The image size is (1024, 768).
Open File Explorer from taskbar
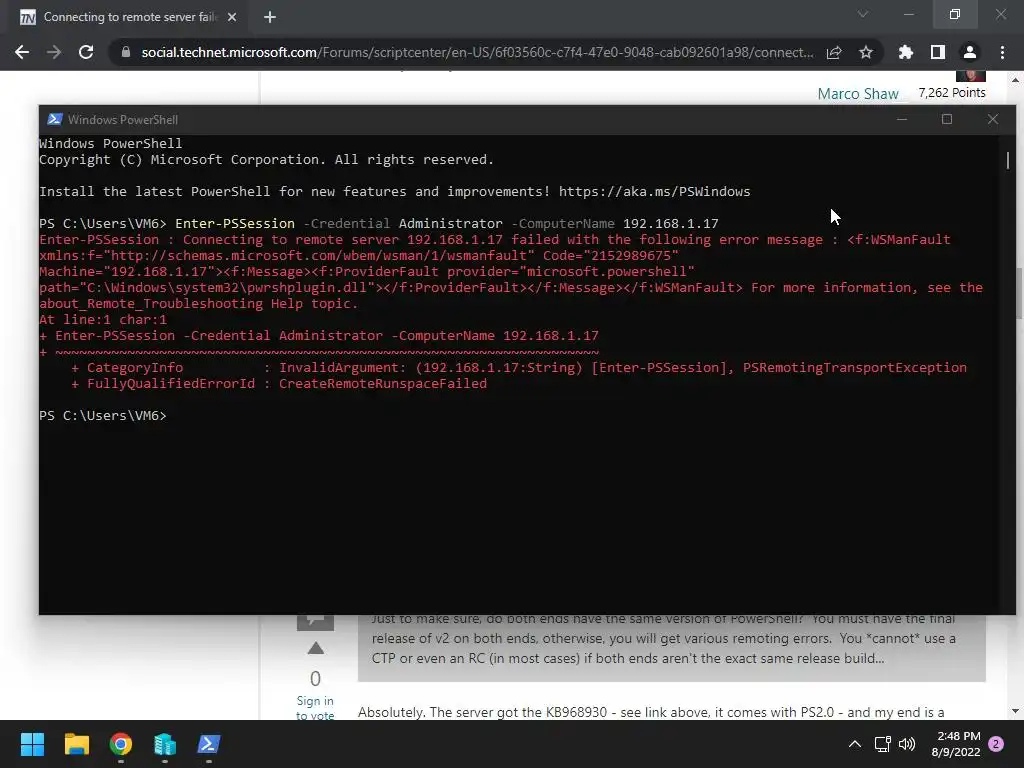click(76, 744)
